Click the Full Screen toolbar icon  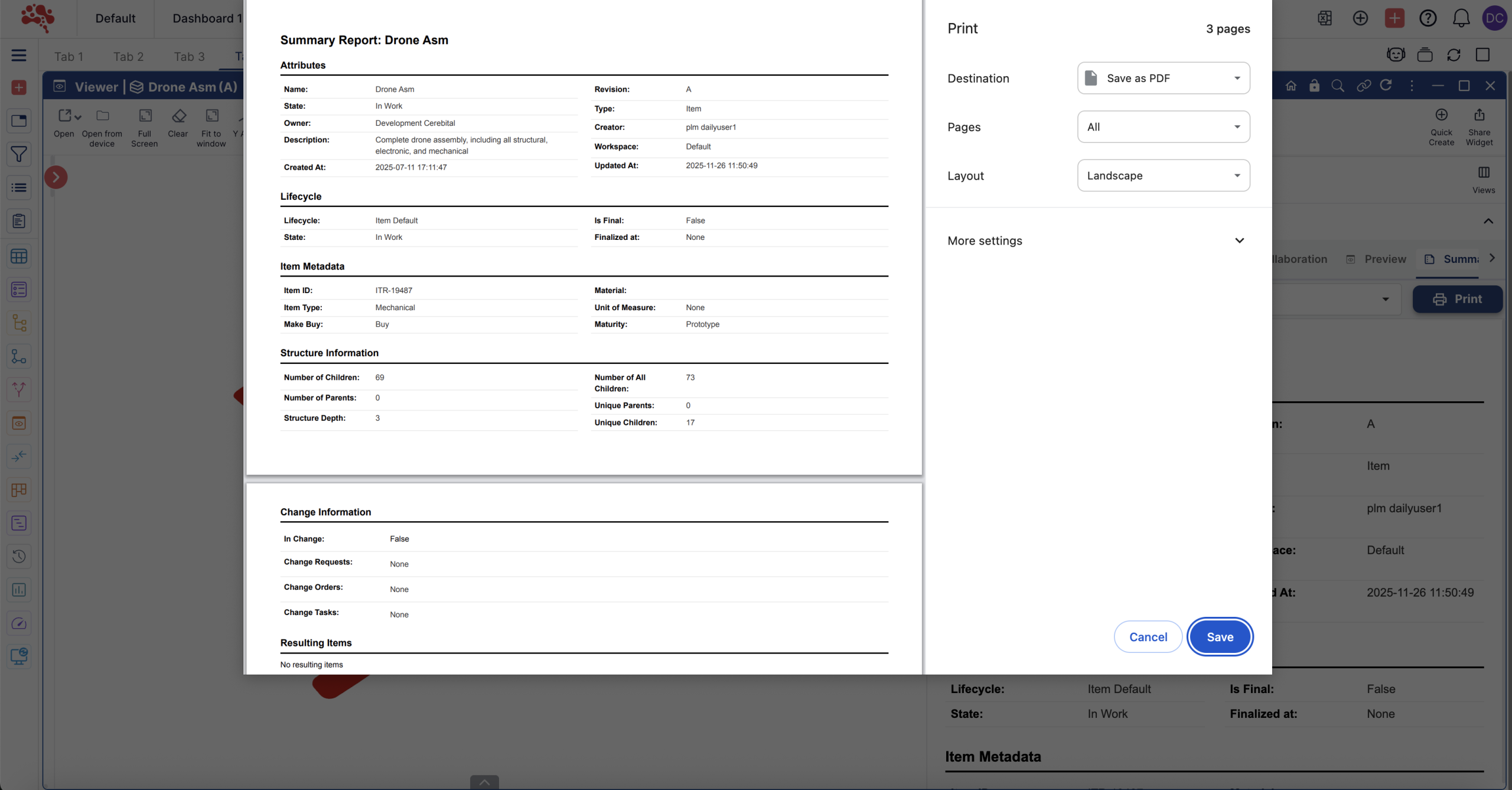[145, 116]
